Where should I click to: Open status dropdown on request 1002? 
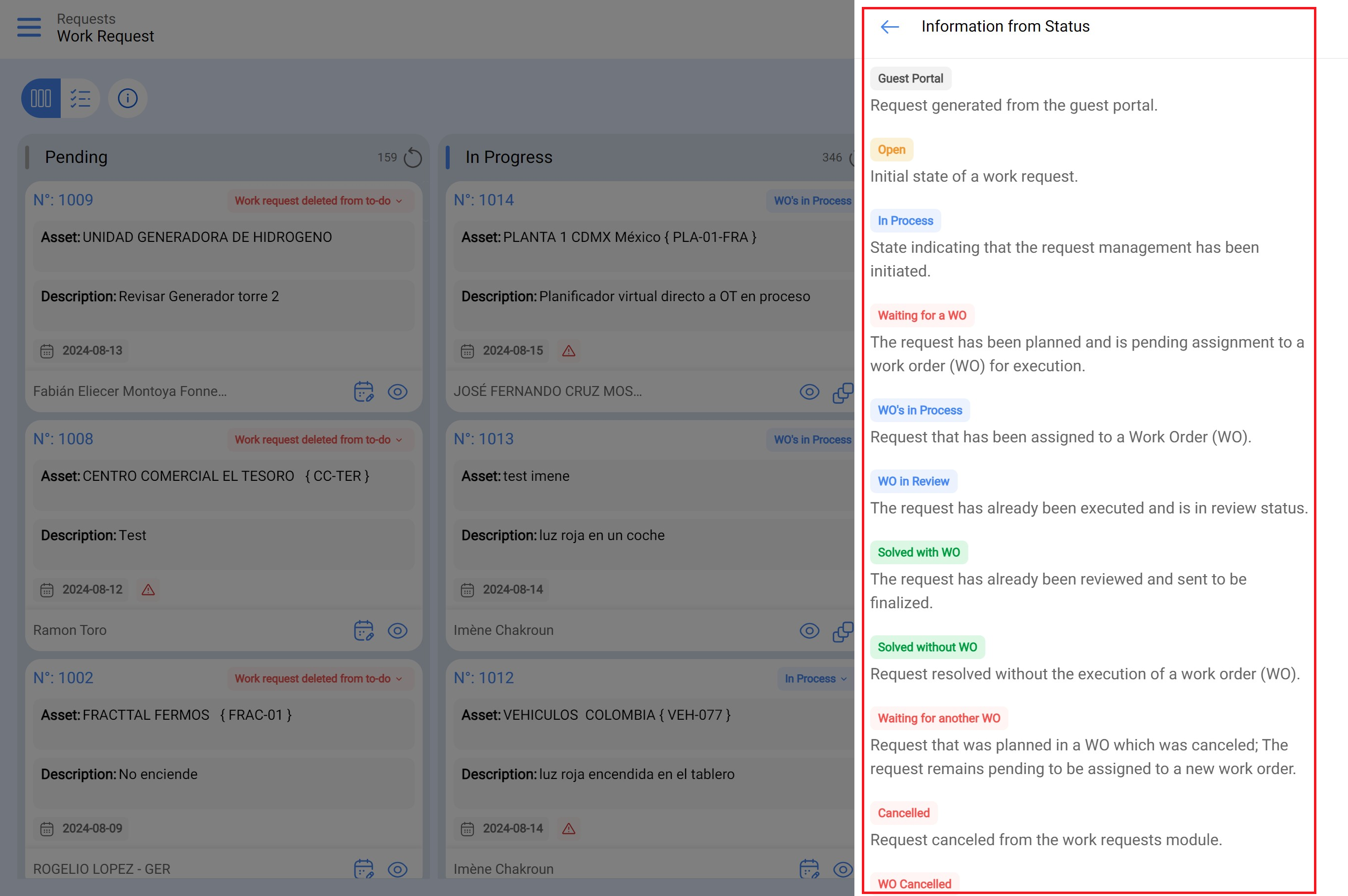coord(320,678)
